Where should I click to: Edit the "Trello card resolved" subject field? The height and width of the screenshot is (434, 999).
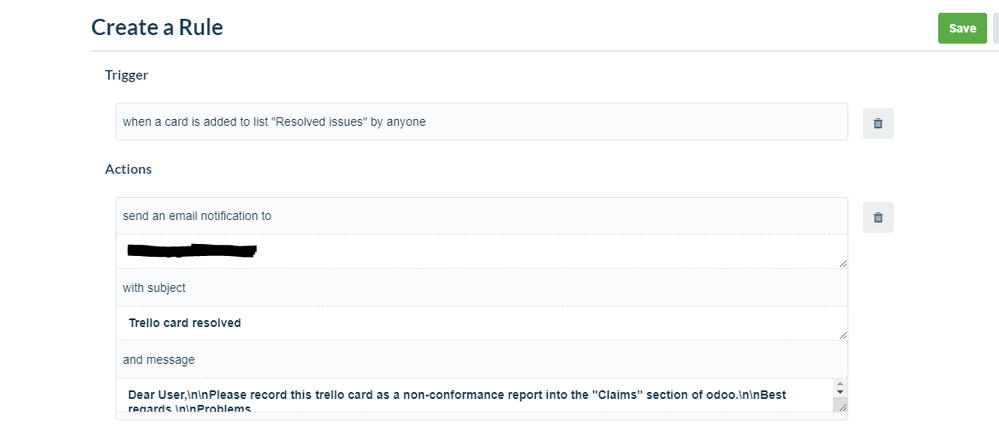pyautogui.click(x=482, y=322)
